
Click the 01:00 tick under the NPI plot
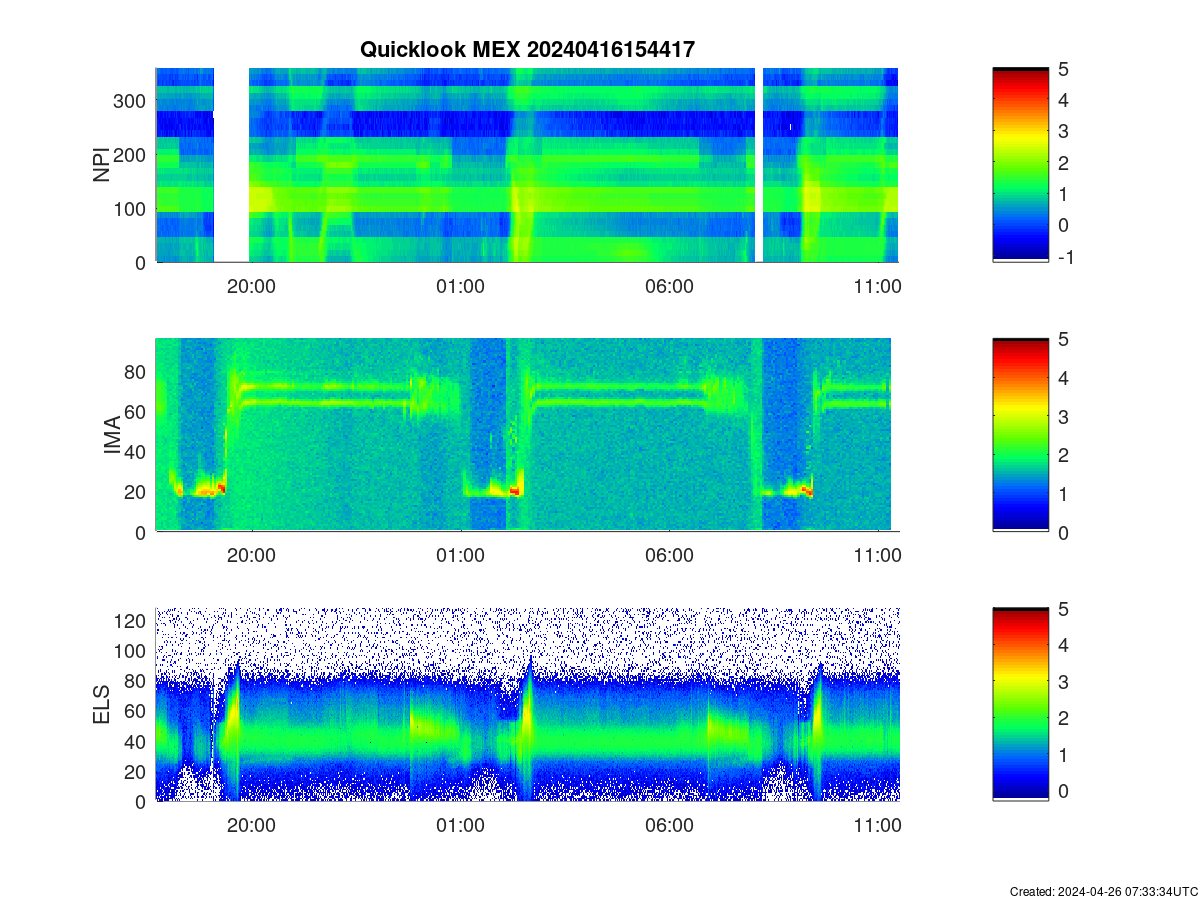(x=460, y=285)
